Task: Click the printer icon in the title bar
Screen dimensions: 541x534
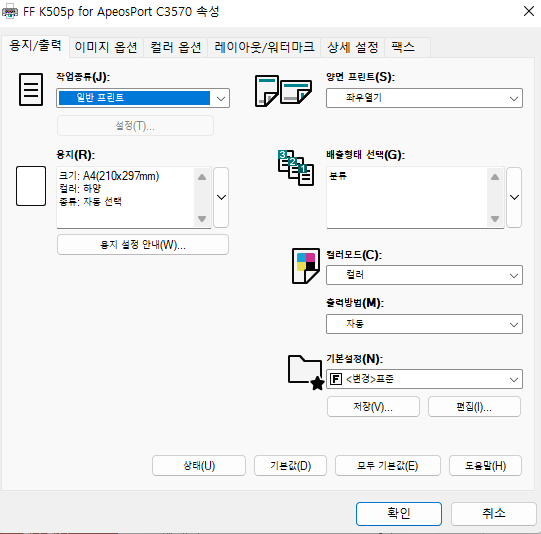Action: tap(10, 11)
